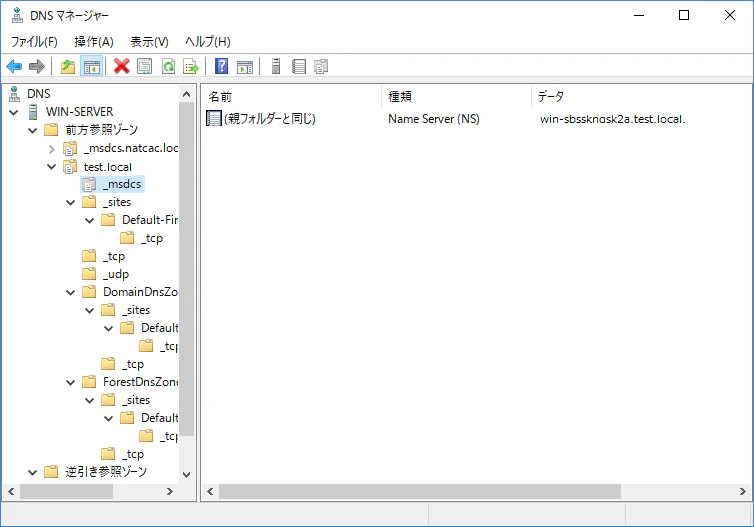Click list pane horizontal scroll right arrow

click(742, 491)
